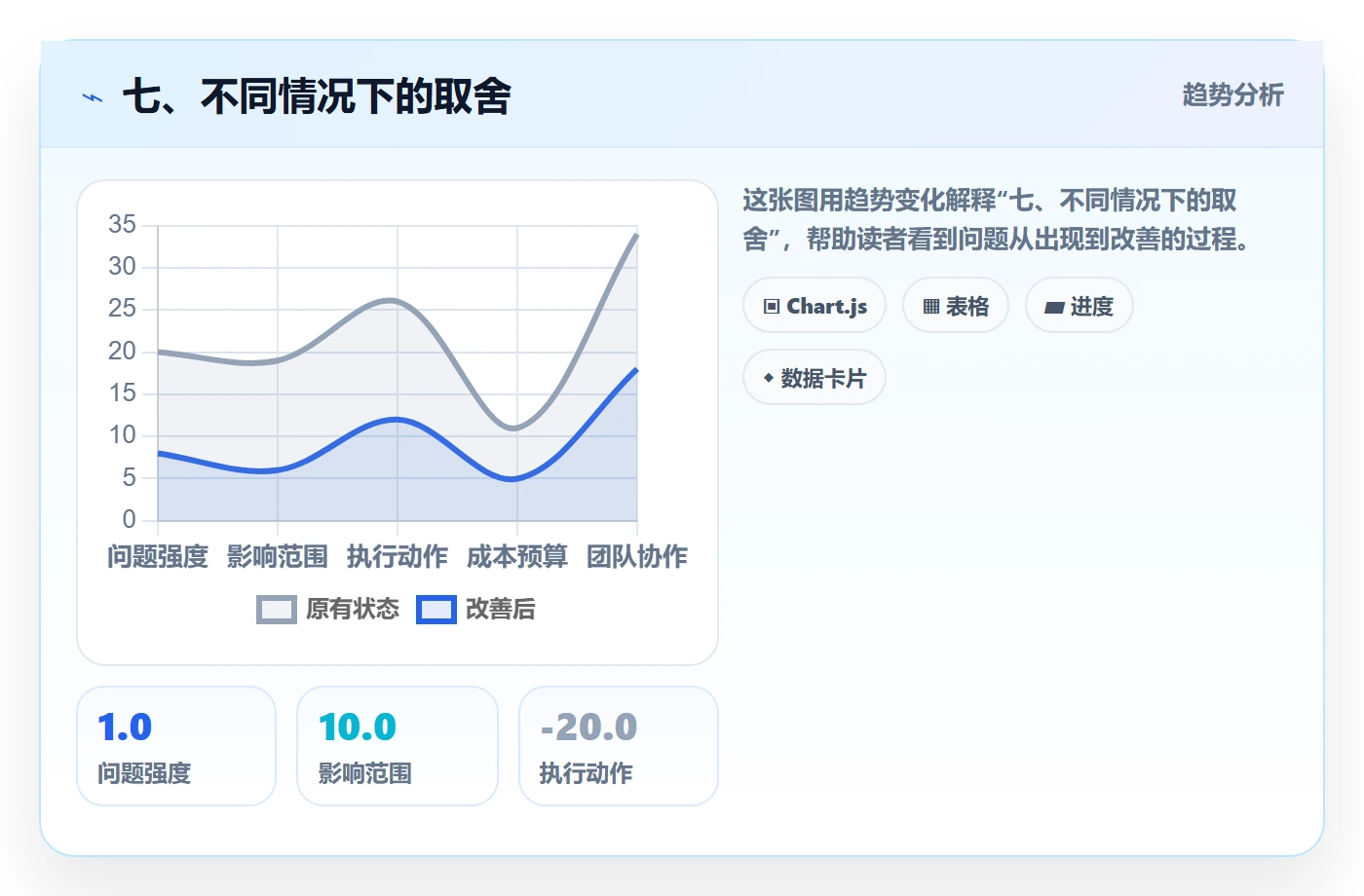Screen dimensions: 1364x896
Task: Click the y-axis value 35
Action: click(123, 225)
